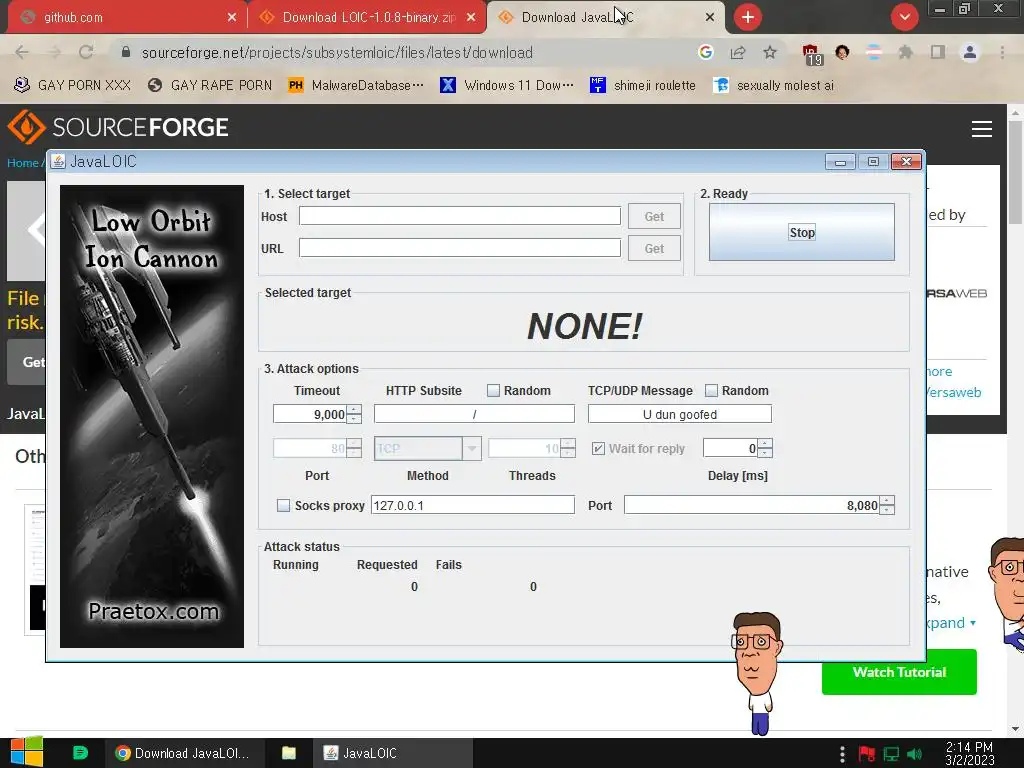Click the extension avatar face icon
The height and width of the screenshot is (768, 1024).
click(842, 52)
